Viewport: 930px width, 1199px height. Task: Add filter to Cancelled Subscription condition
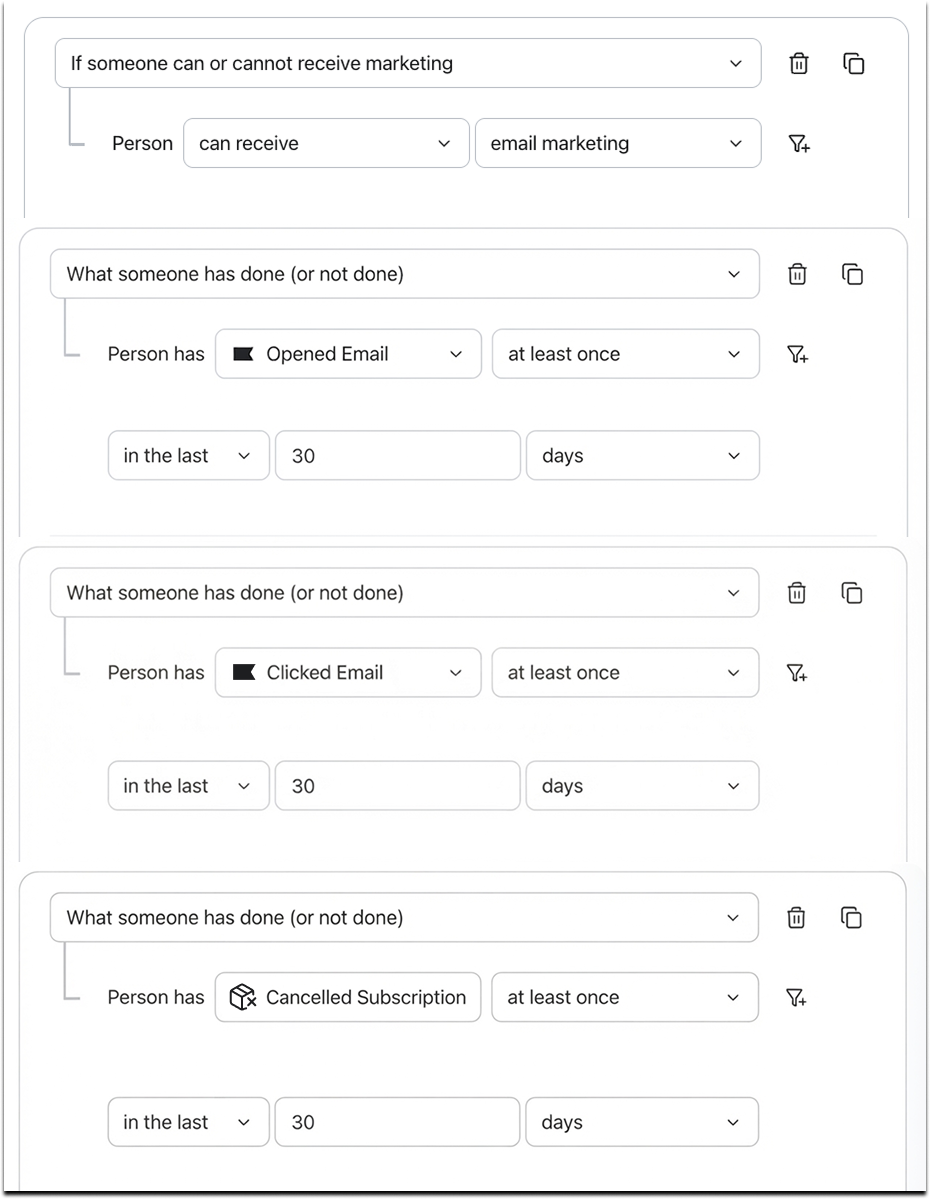[796, 997]
